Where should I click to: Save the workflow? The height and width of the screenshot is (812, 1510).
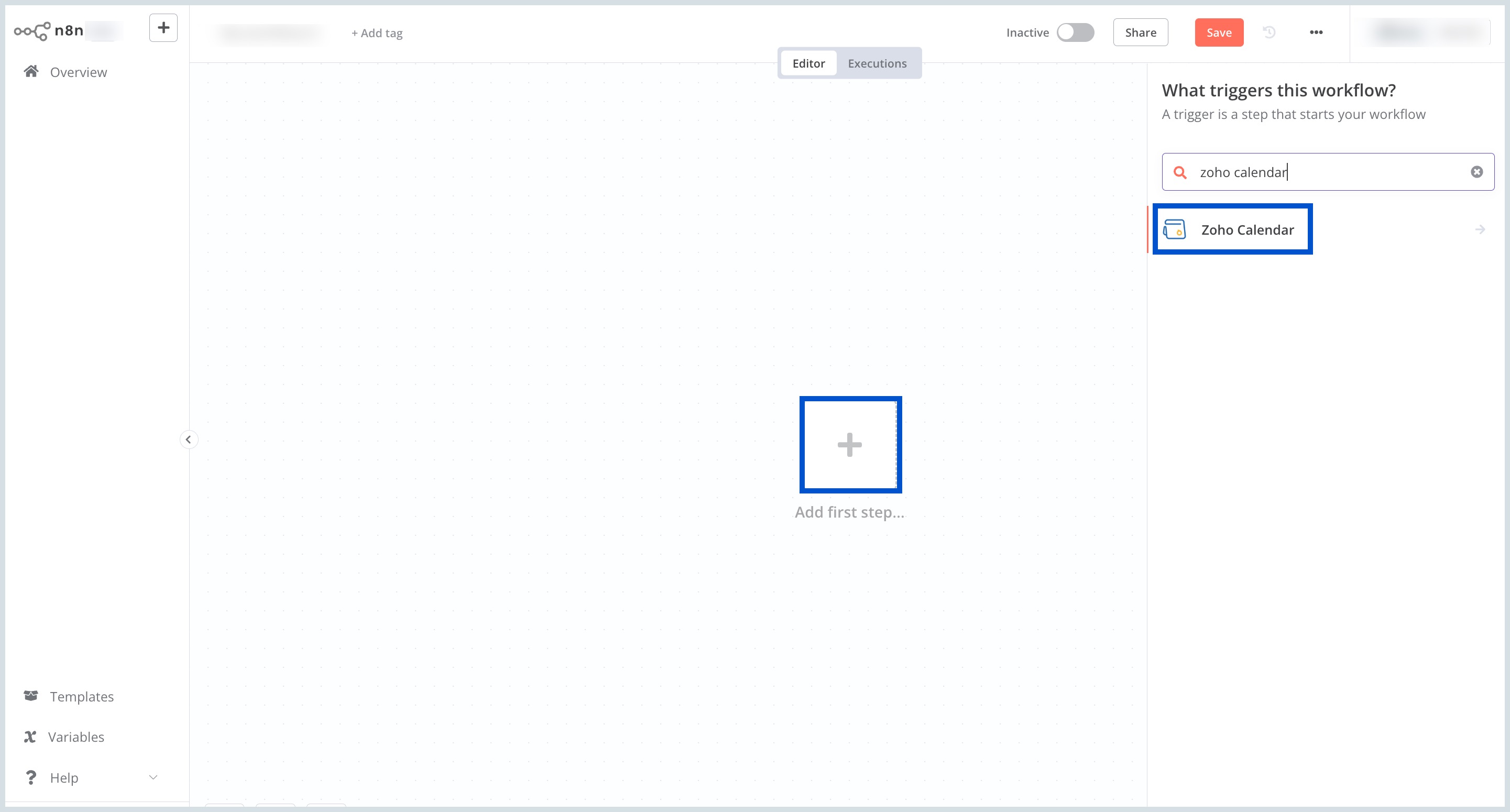click(1219, 33)
